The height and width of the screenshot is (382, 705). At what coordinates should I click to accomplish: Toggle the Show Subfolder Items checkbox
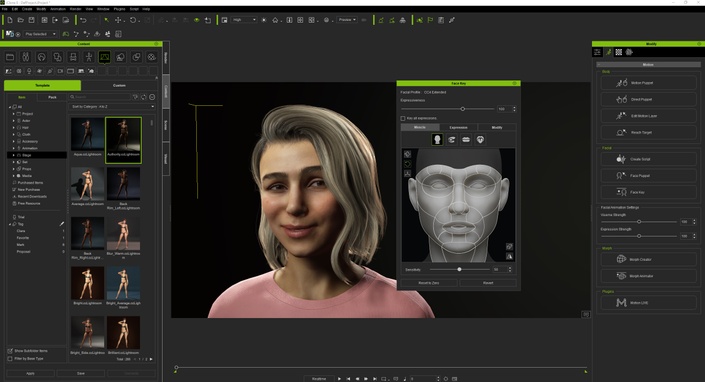pos(10,351)
